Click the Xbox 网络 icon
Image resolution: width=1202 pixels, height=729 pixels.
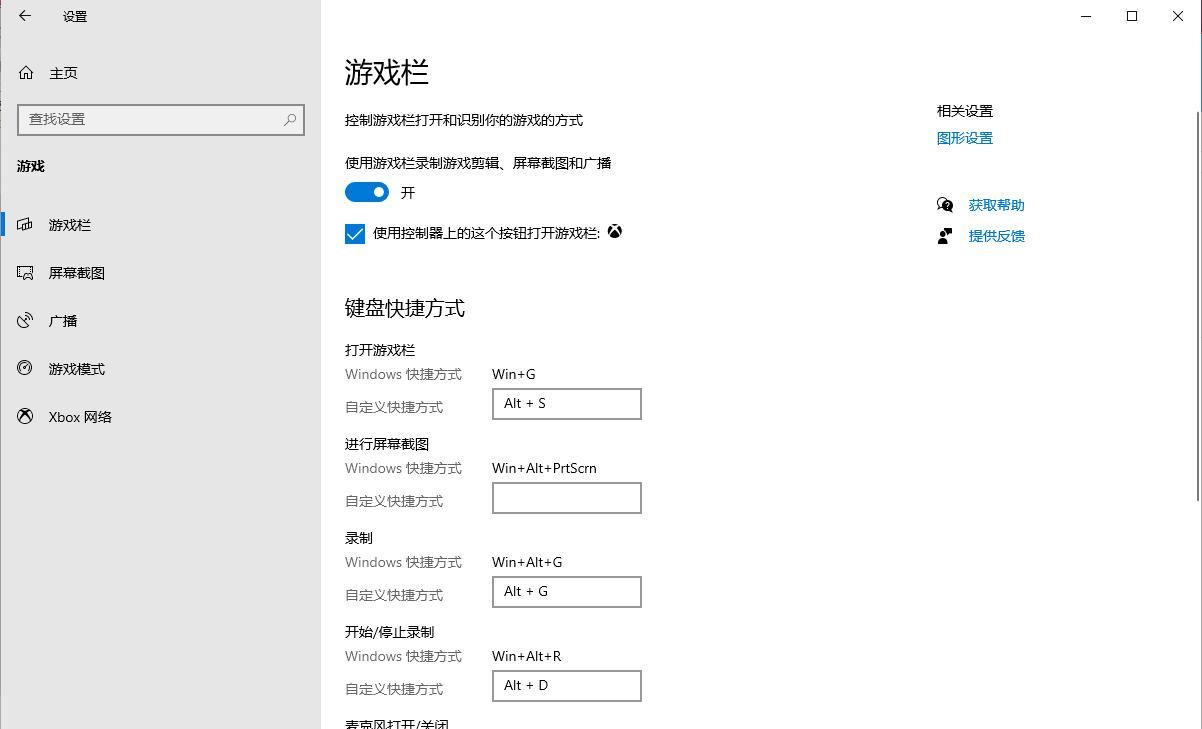(26, 417)
